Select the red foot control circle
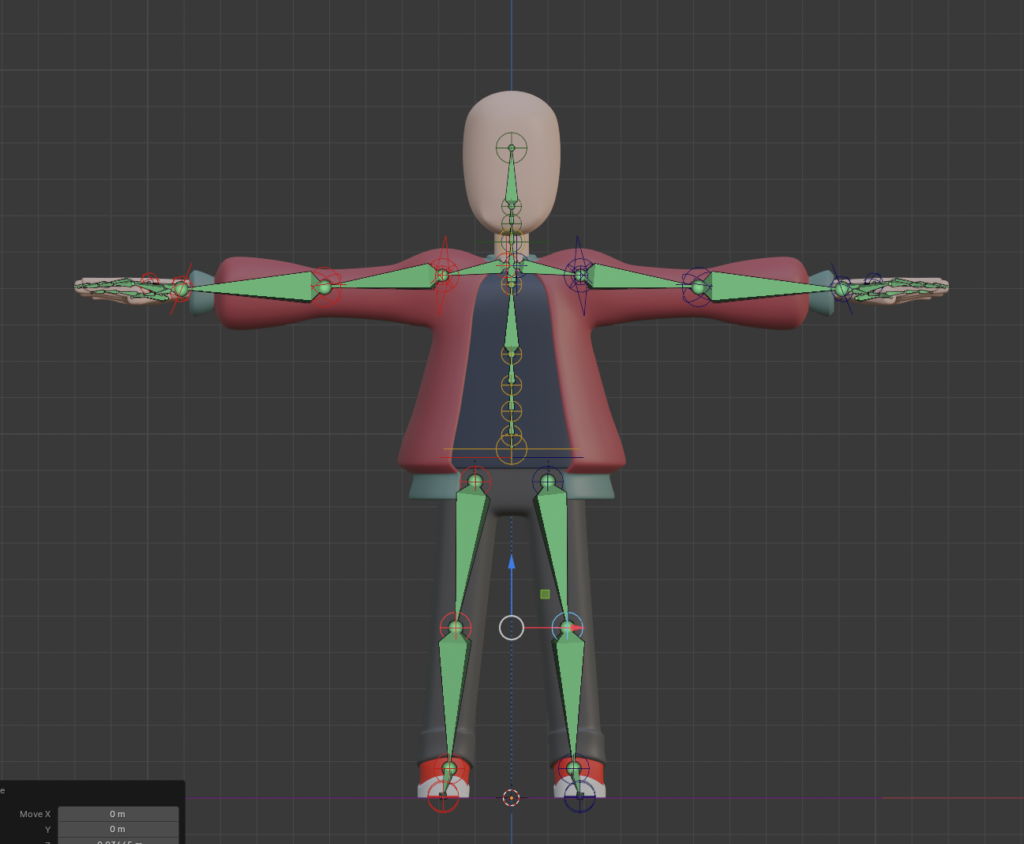Viewport: 1024px width, 844px height. click(x=443, y=796)
